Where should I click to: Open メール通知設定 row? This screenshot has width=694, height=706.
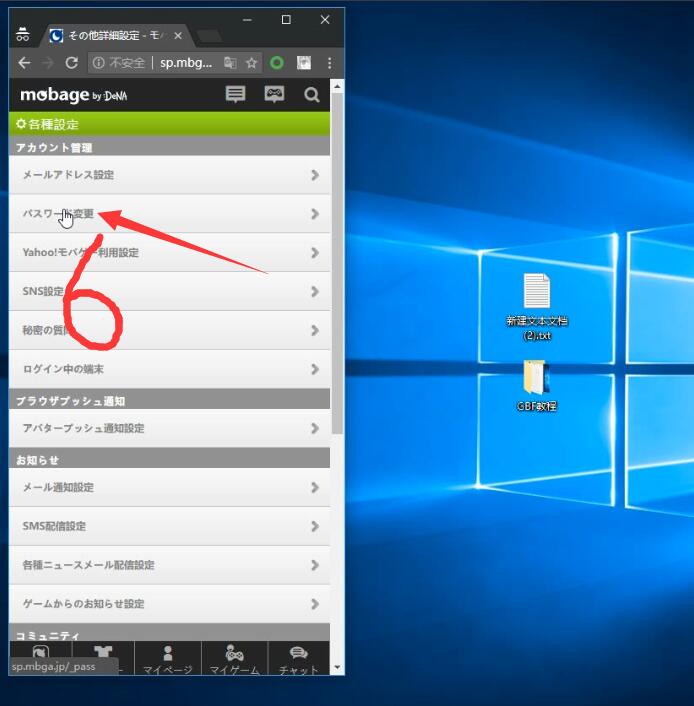tap(169, 488)
